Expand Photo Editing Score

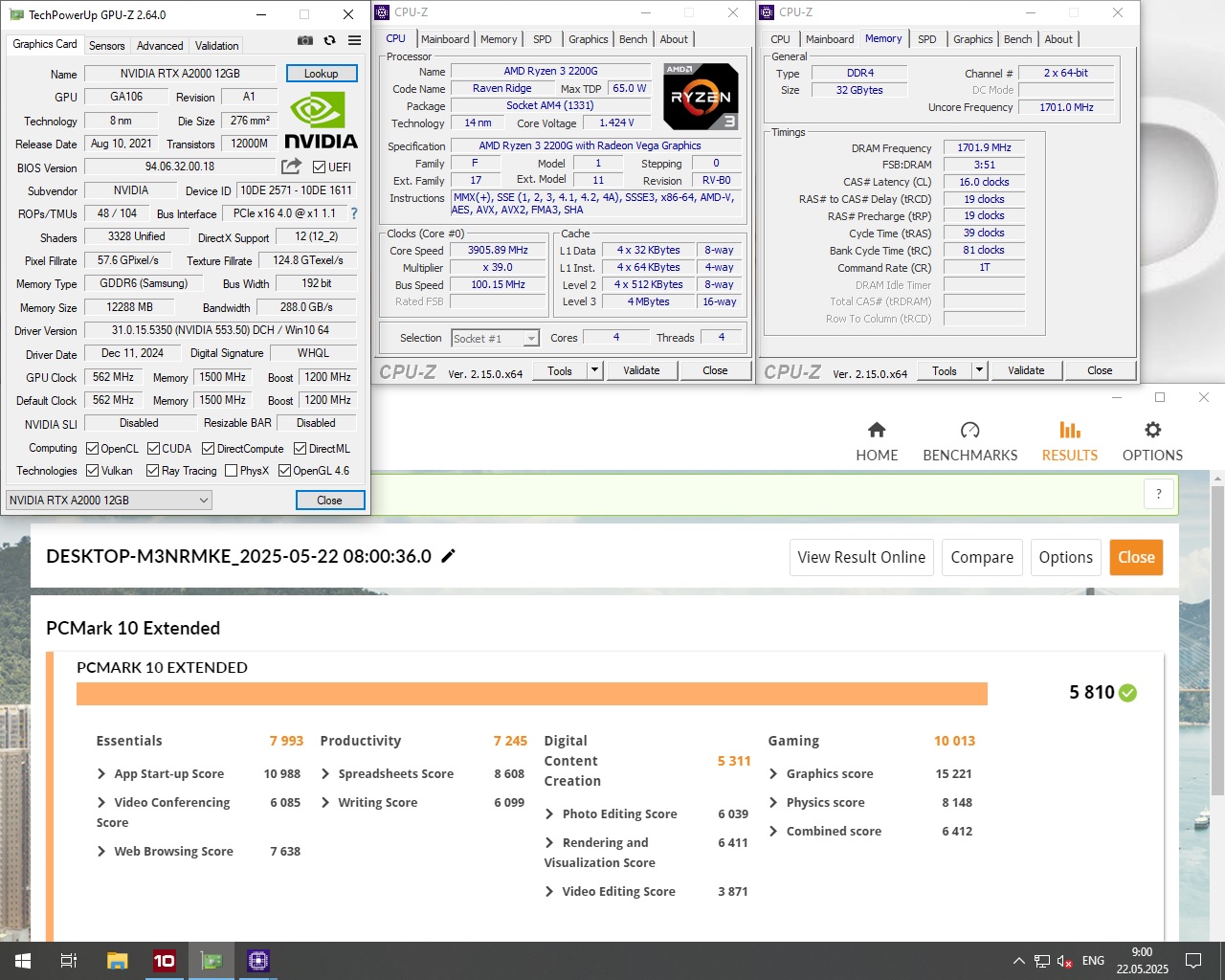549,813
